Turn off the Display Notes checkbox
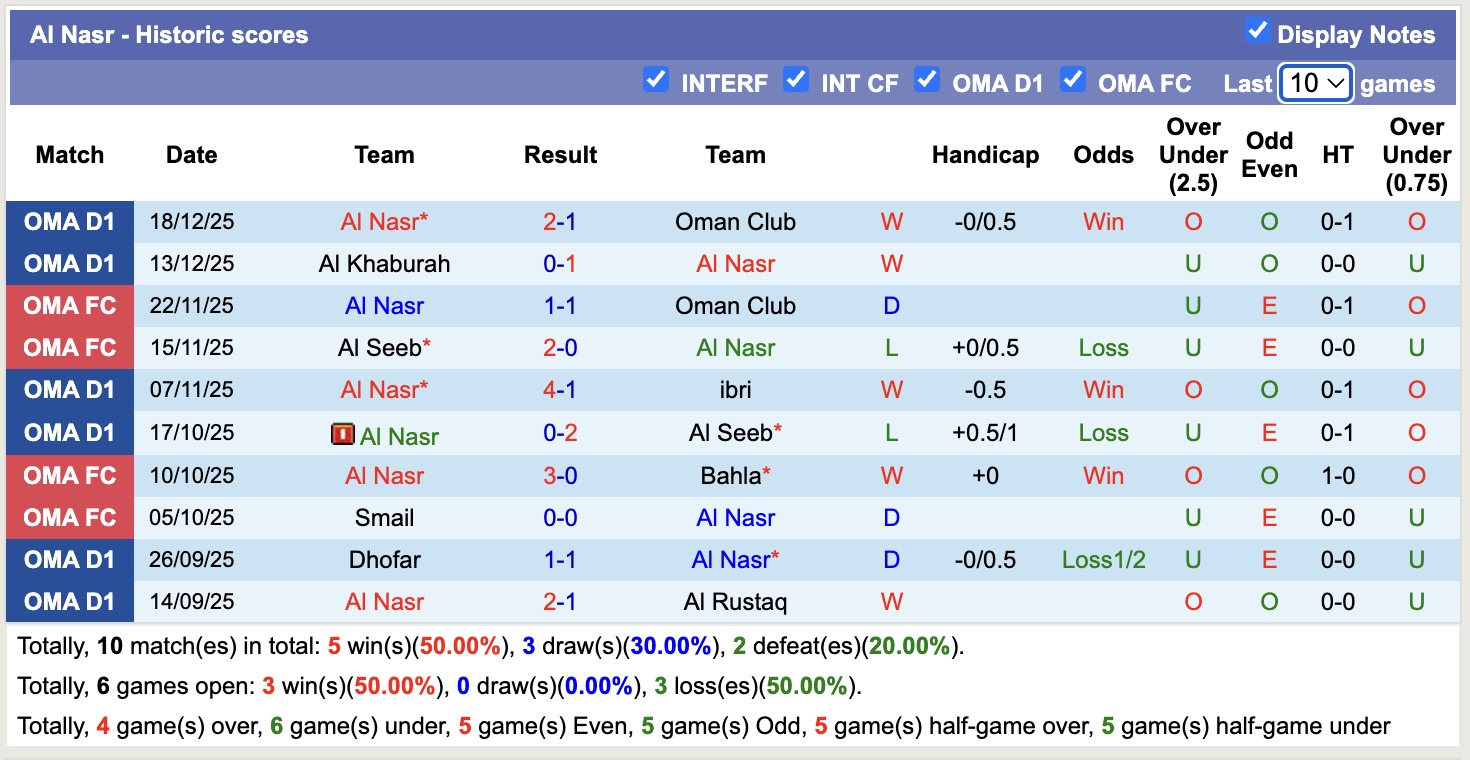1470x760 pixels. tap(1256, 32)
